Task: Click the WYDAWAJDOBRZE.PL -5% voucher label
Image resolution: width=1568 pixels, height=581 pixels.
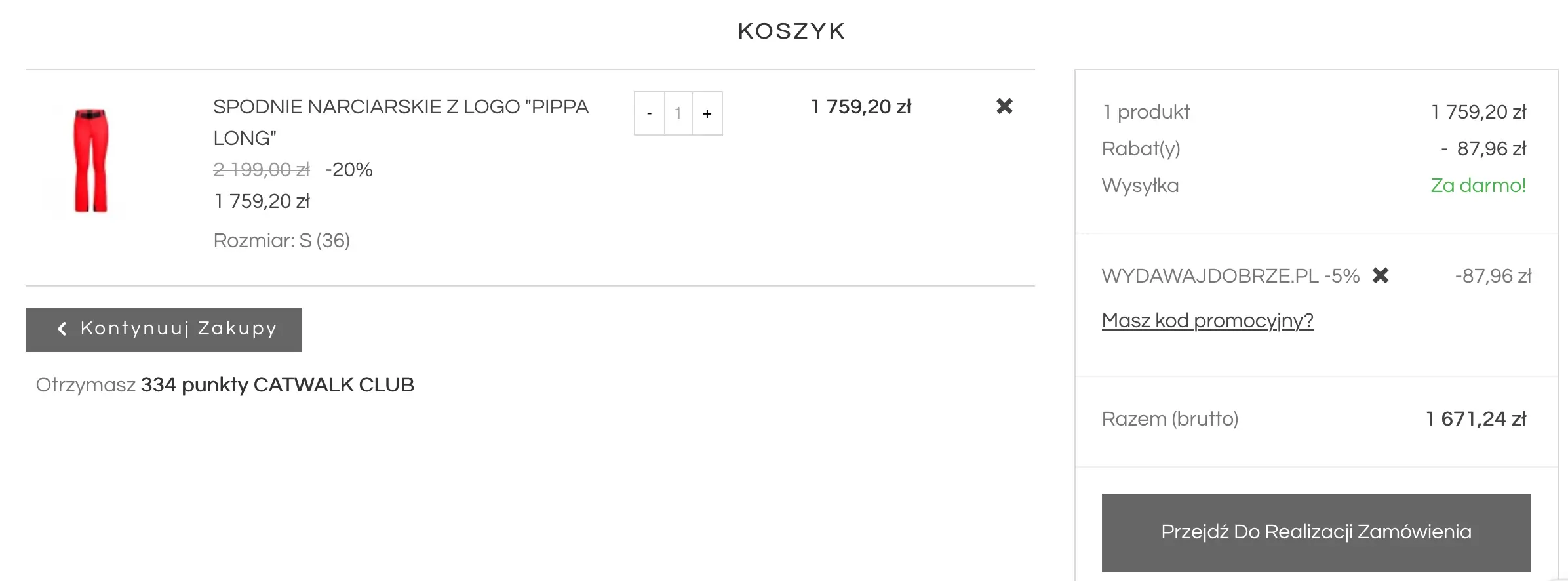Action: point(1230,276)
